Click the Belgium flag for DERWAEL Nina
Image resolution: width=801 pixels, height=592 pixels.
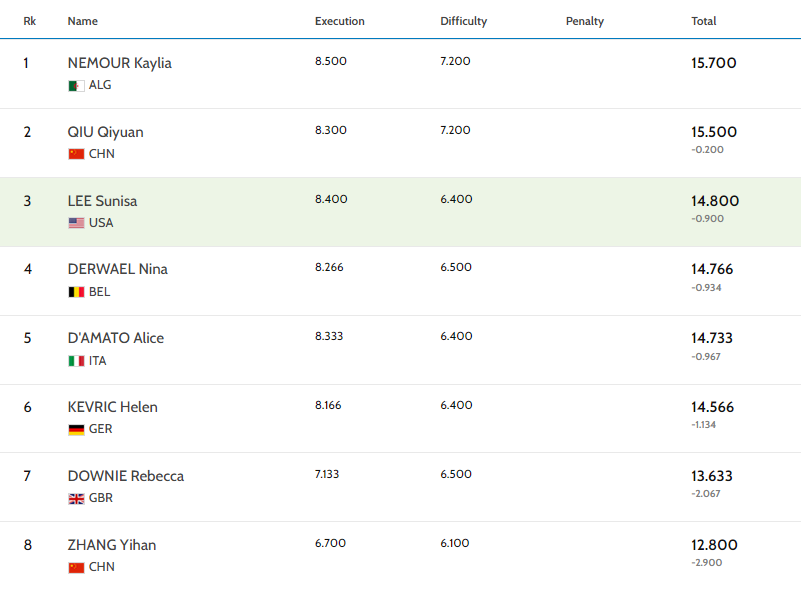click(75, 292)
